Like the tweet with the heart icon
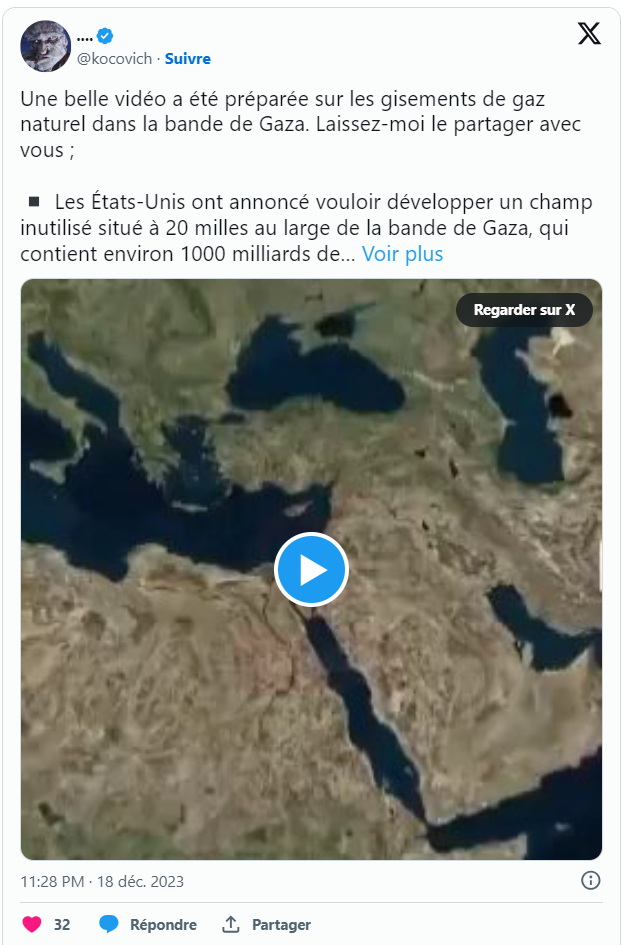The width and height of the screenshot is (629, 945). pyautogui.click(x=32, y=924)
